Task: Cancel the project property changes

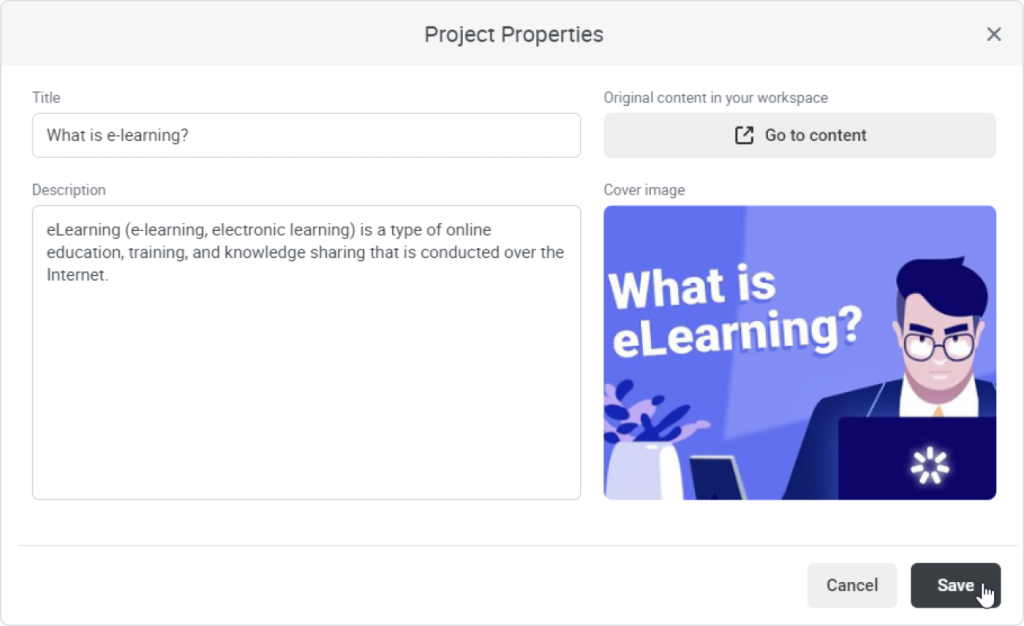Action: pyautogui.click(x=852, y=585)
